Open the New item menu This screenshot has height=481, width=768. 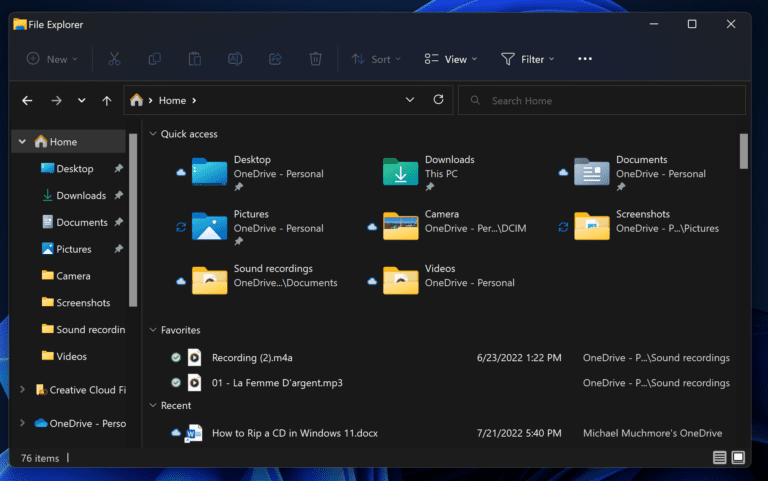(x=52, y=59)
